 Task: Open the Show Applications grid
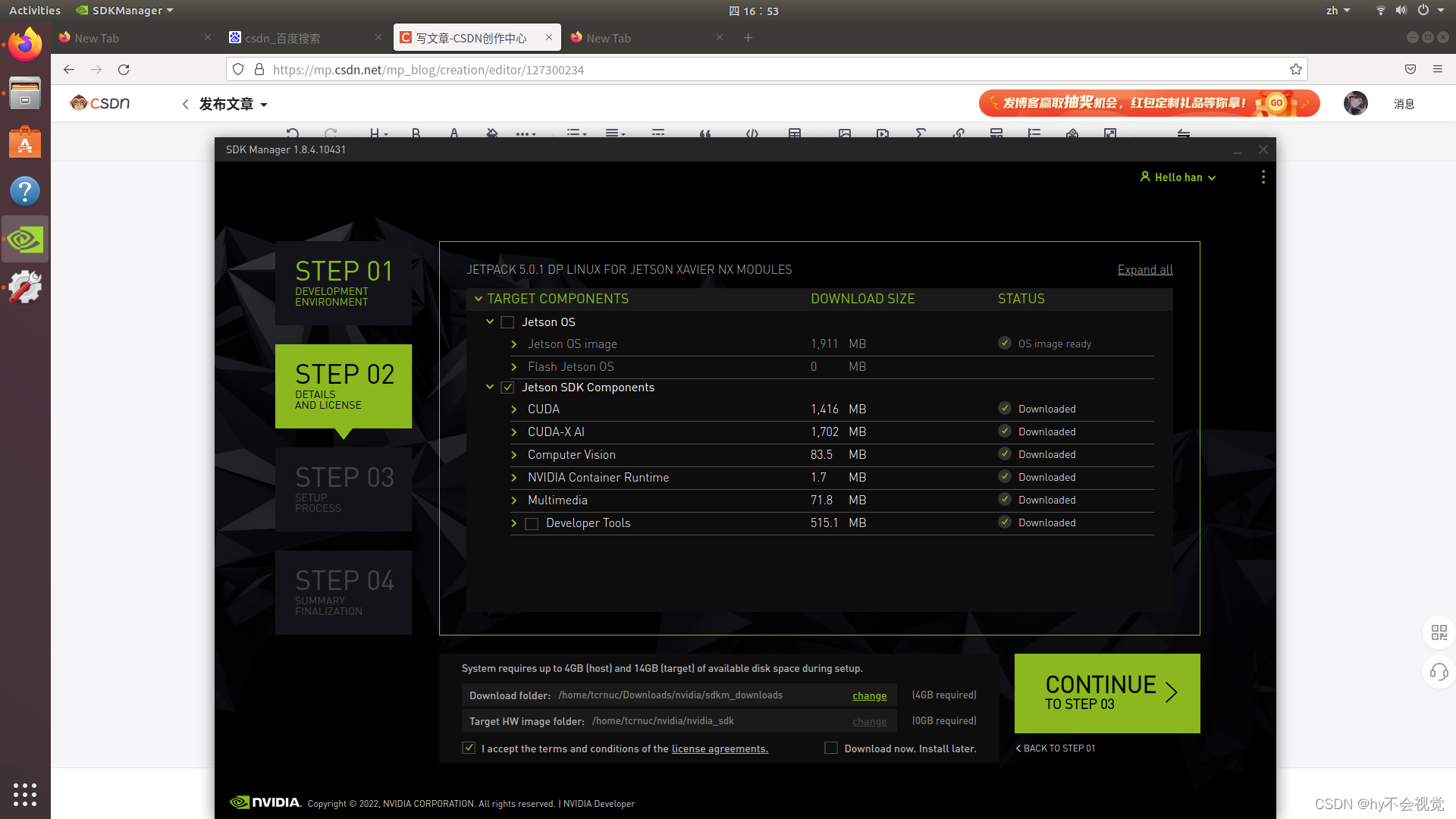[25, 794]
